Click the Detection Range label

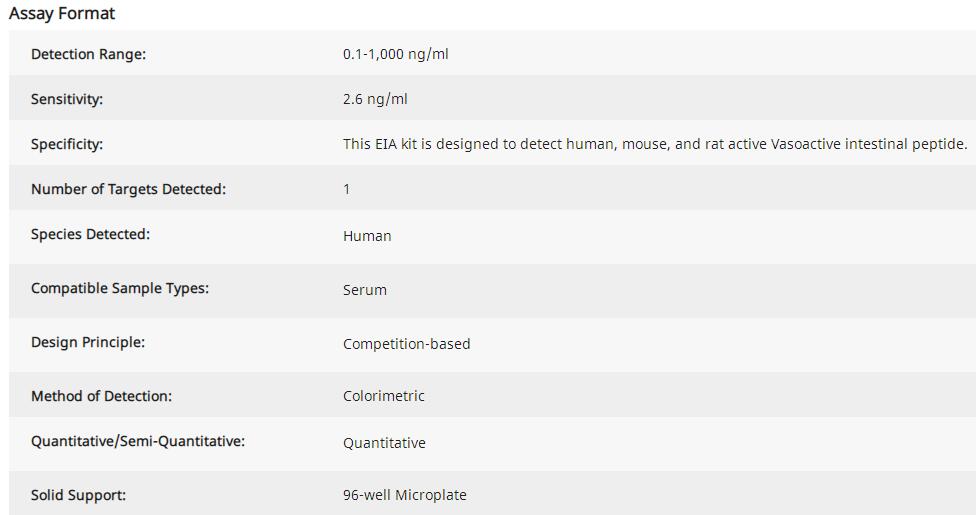click(x=88, y=54)
